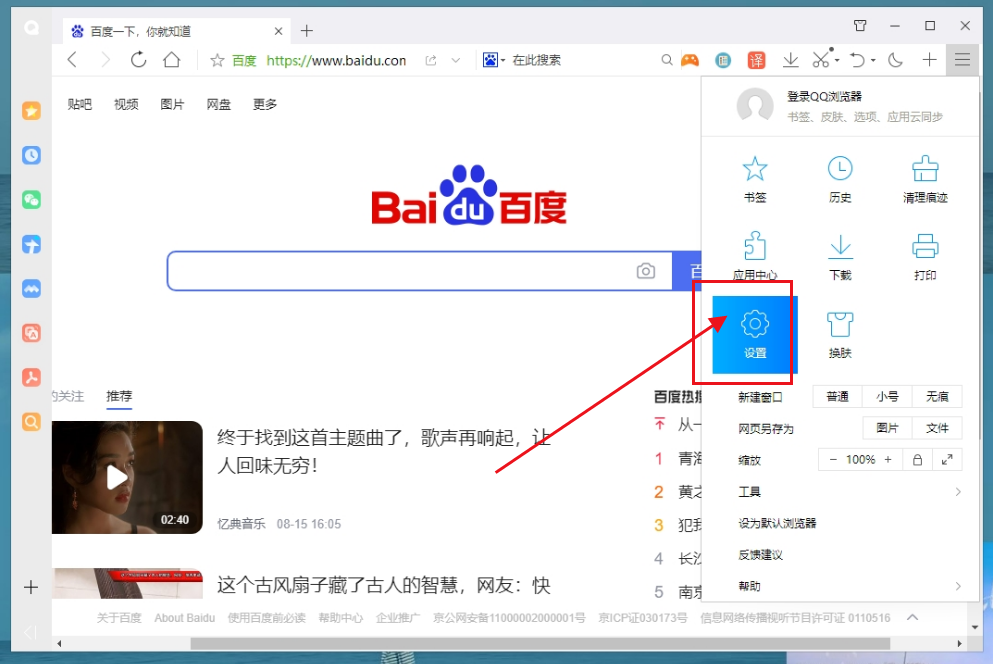
Task: Open the undo history dropdown arrow
Action: coord(873,61)
